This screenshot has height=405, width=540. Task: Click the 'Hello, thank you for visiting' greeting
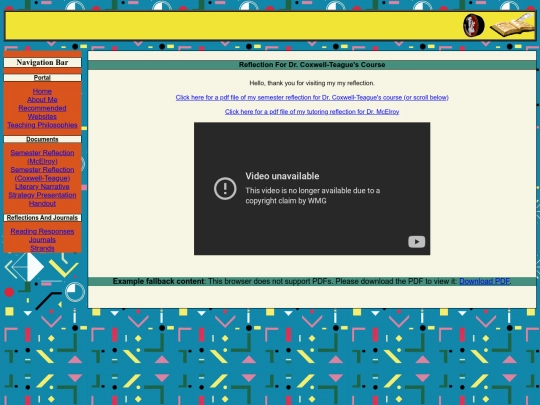tap(312, 83)
